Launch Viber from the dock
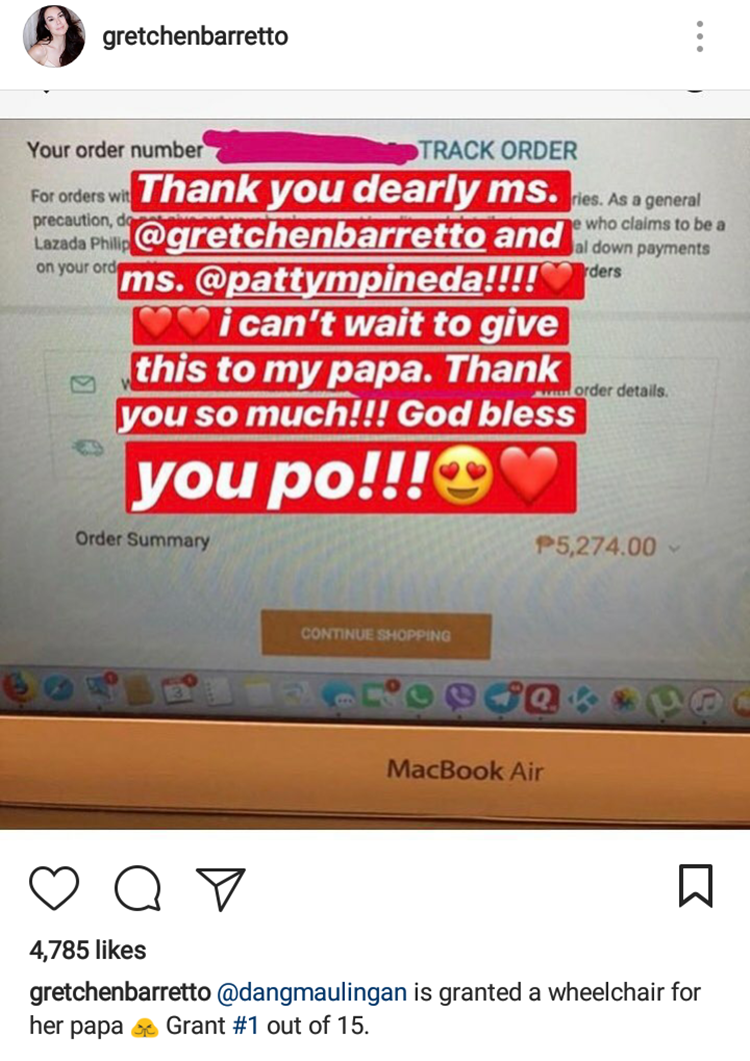Screen dimensions: 750x1061 [x=461, y=696]
